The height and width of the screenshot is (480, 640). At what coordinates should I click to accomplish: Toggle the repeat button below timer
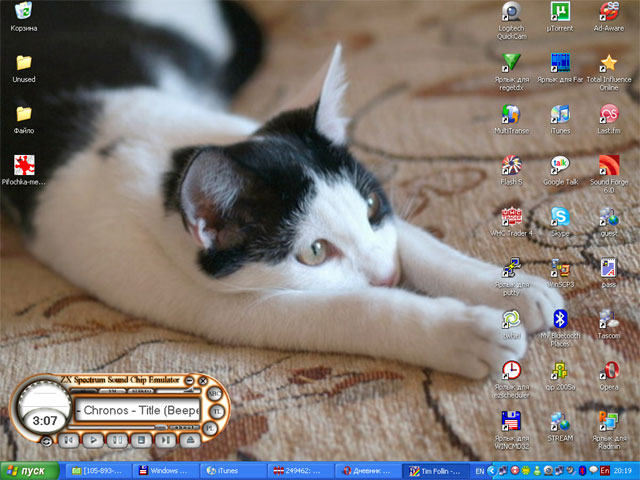point(46,441)
